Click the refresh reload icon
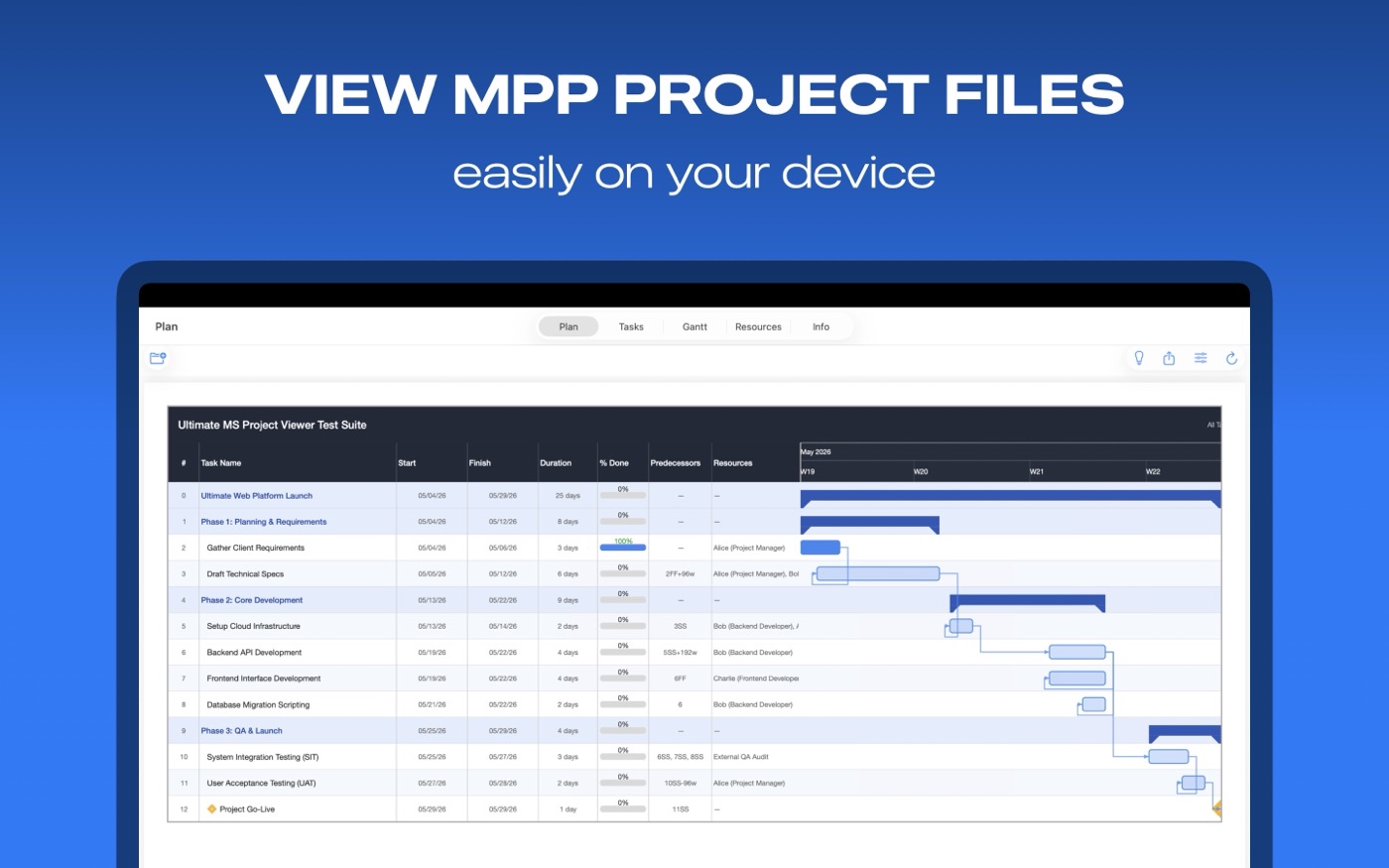Image resolution: width=1389 pixels, height=868 pixels. pos(1231,358)
